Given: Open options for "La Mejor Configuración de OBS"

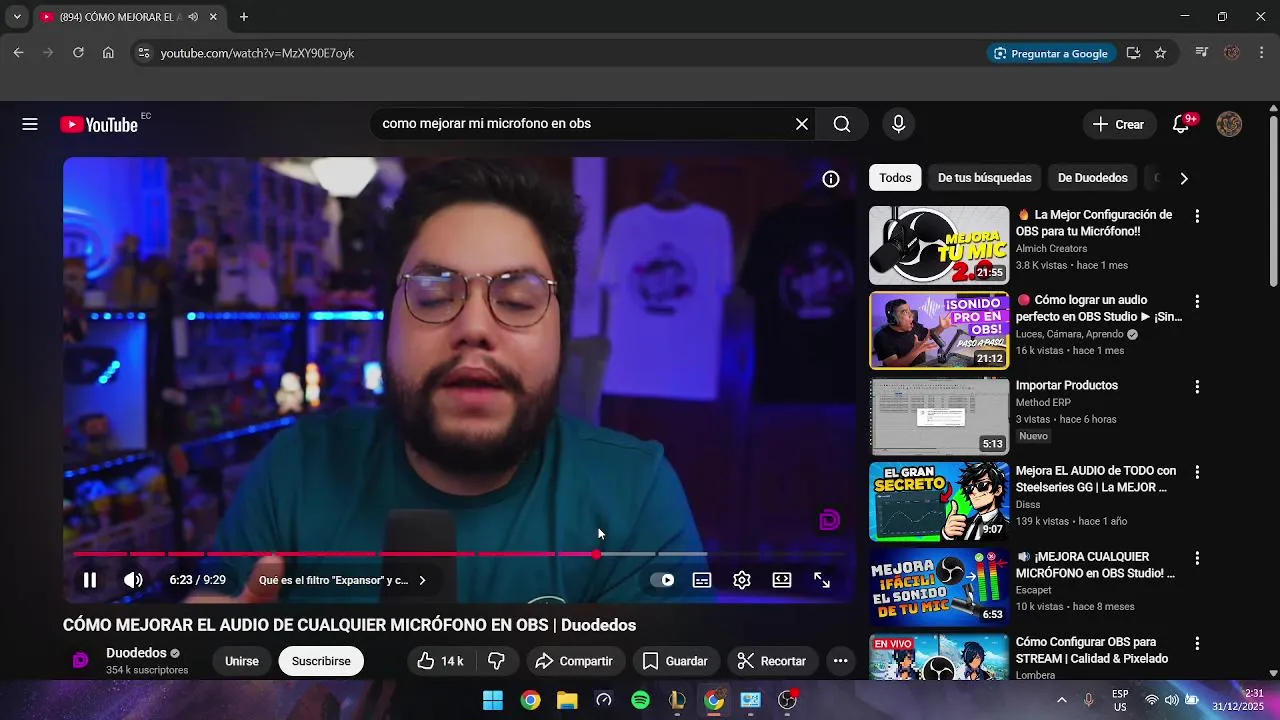Looking at the screenshot, I should 1197,216.
